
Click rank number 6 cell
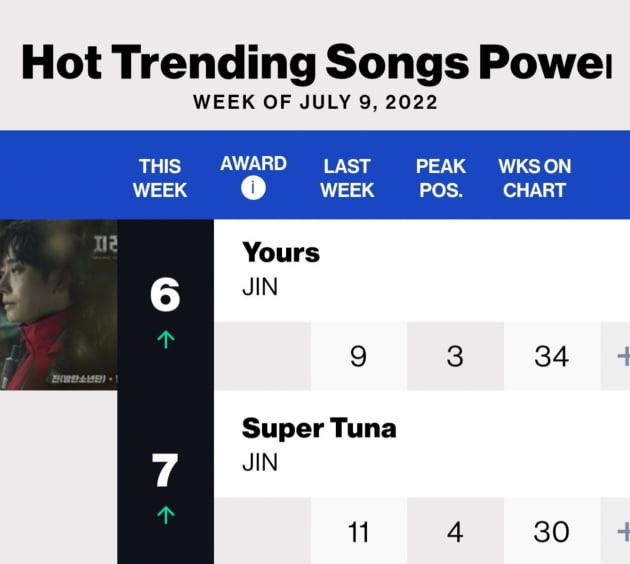click(165, 295)
